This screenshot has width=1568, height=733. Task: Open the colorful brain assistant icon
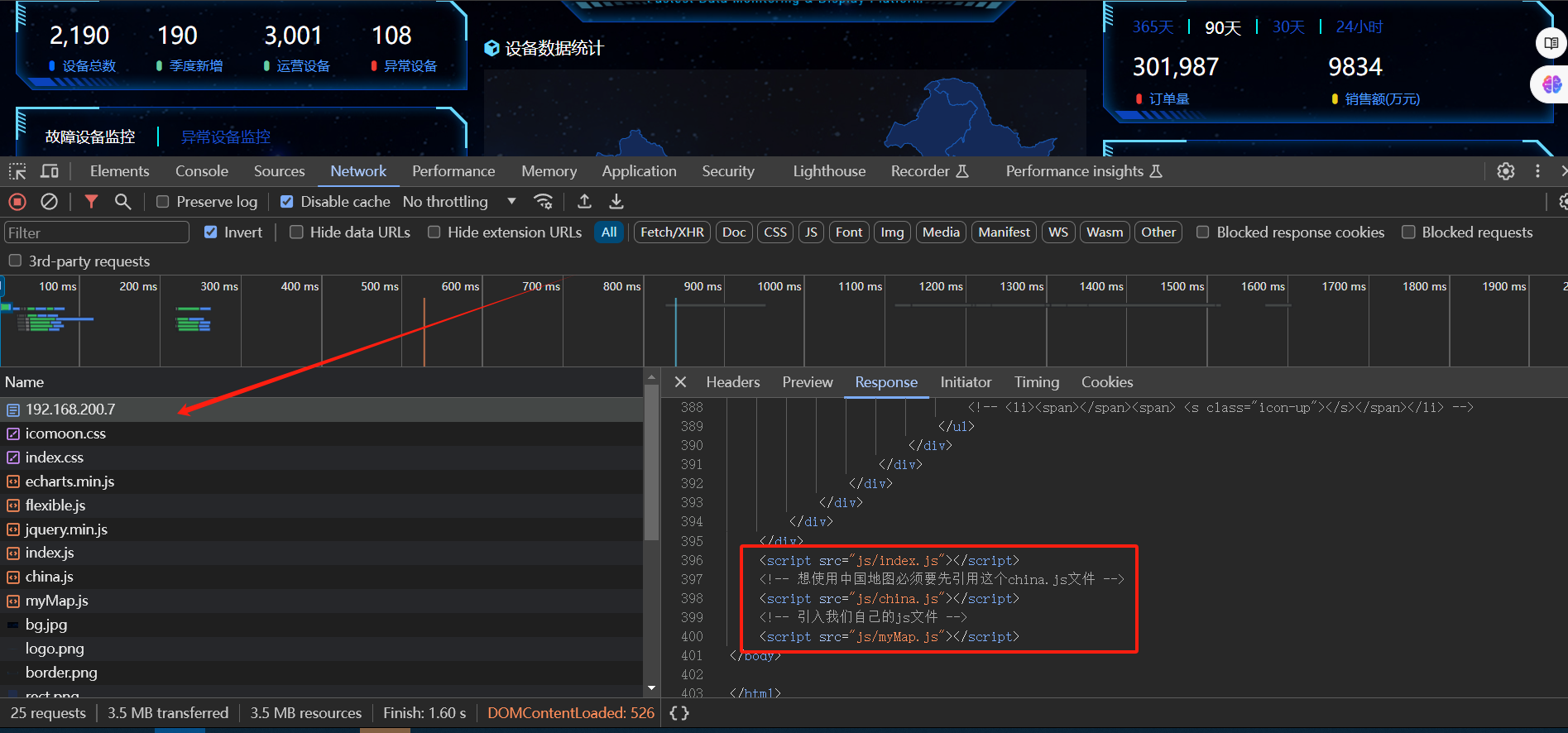pos(1551,84)
